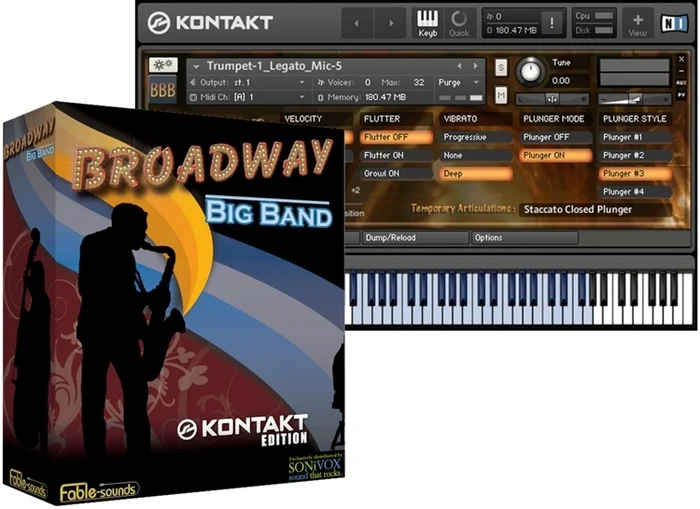700x509 pixels.
Task: Open the Keyb keyboard view icon
Action: click(427, 23)
